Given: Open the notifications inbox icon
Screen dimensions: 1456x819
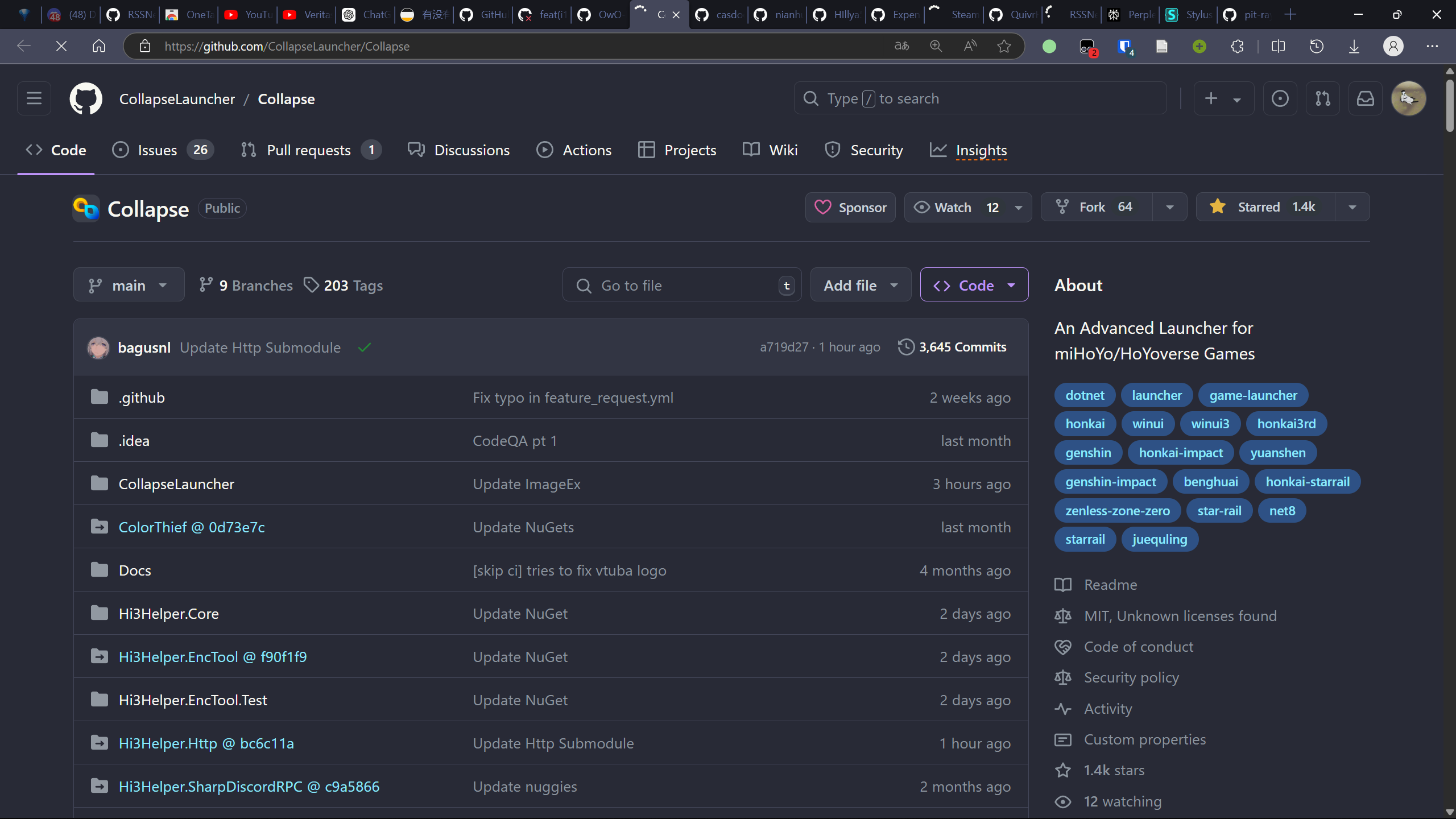Looking at the screenshot, I should click(x=1365, y=98).
